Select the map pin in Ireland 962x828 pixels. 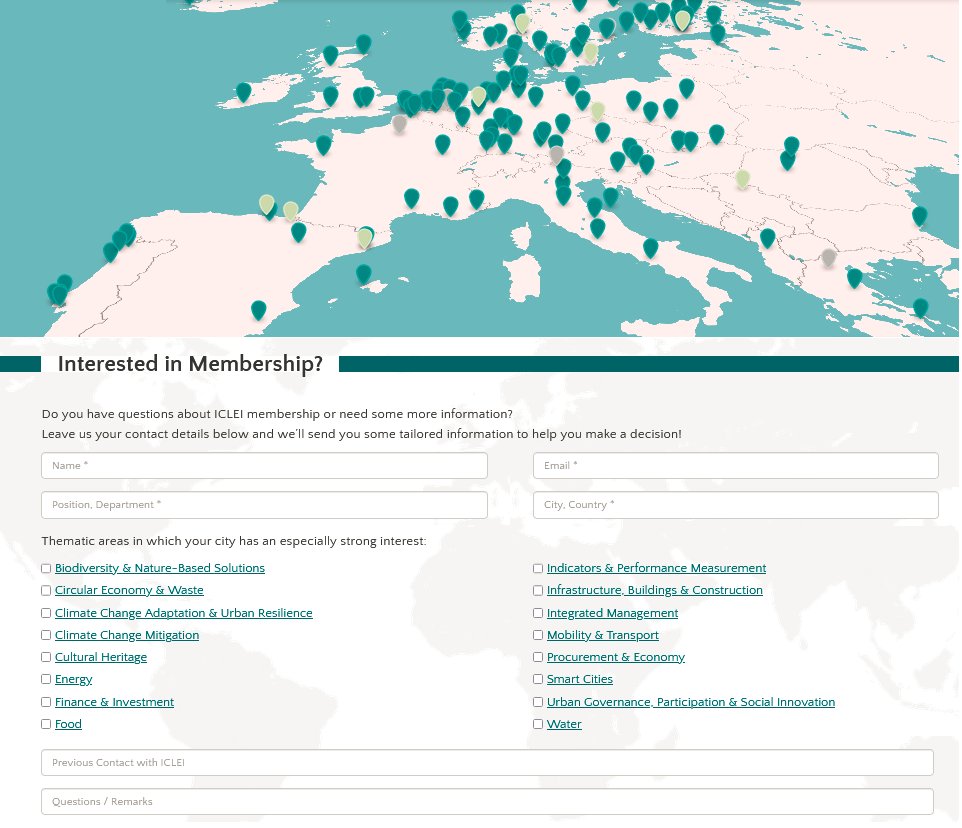(x=244, y=92)
